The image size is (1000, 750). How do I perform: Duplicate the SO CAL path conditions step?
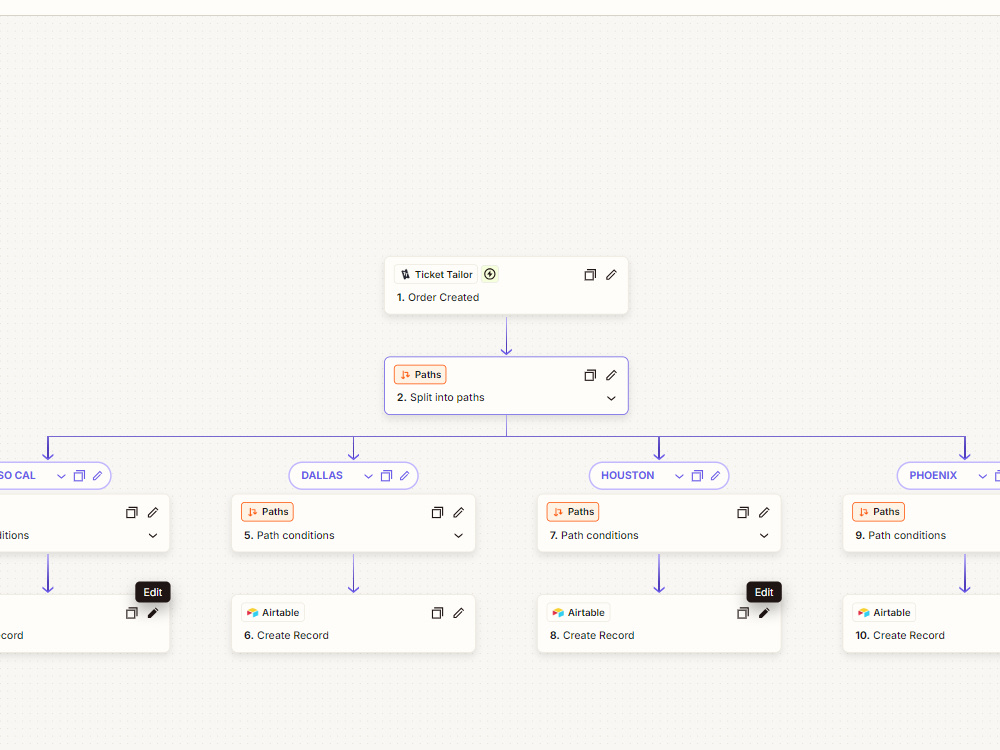click(131, 513)
